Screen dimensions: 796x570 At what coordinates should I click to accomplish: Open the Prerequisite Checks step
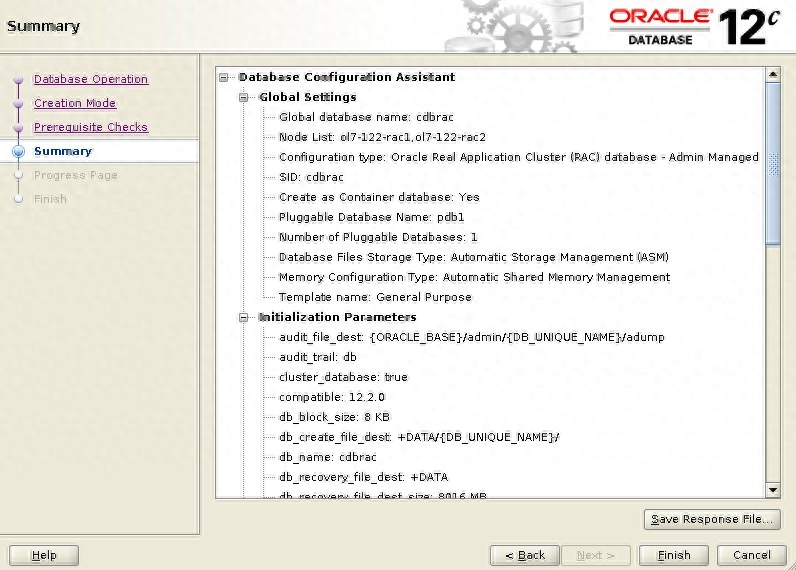91,127
